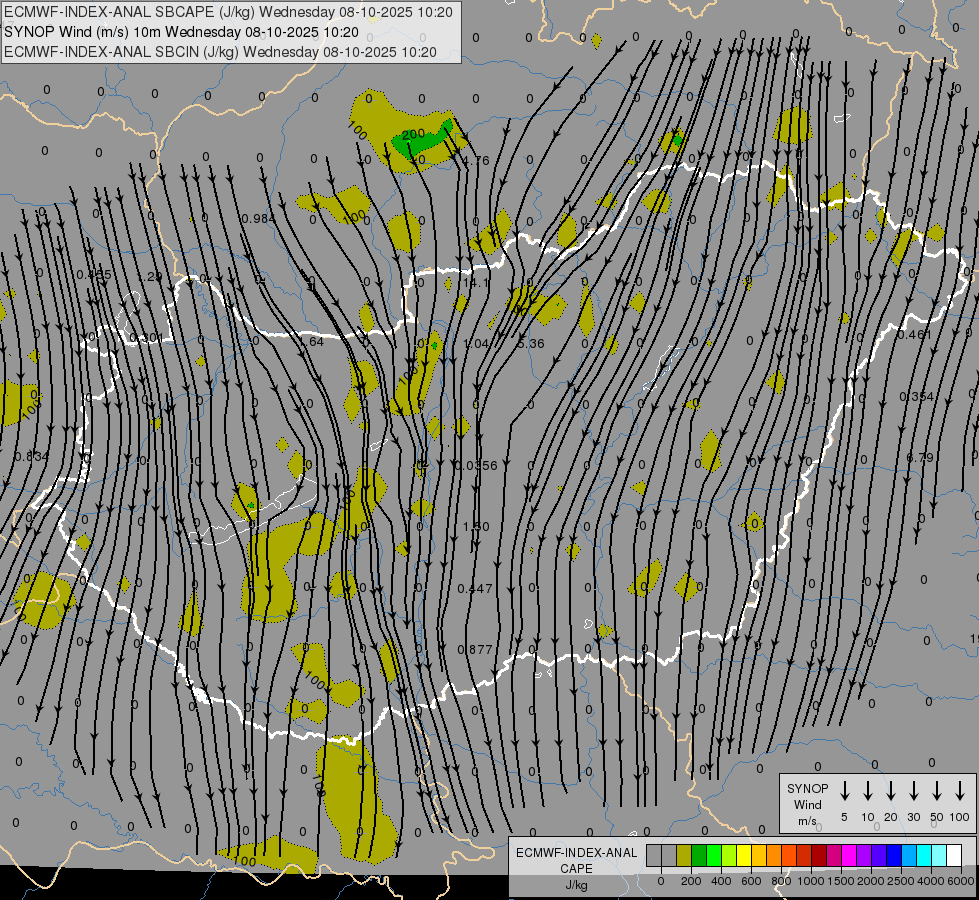Image resolution: width=979 pixels, height=900 pixels.
Task: Click the 14.1 value label on map
Action: click(x=476, y=283)
